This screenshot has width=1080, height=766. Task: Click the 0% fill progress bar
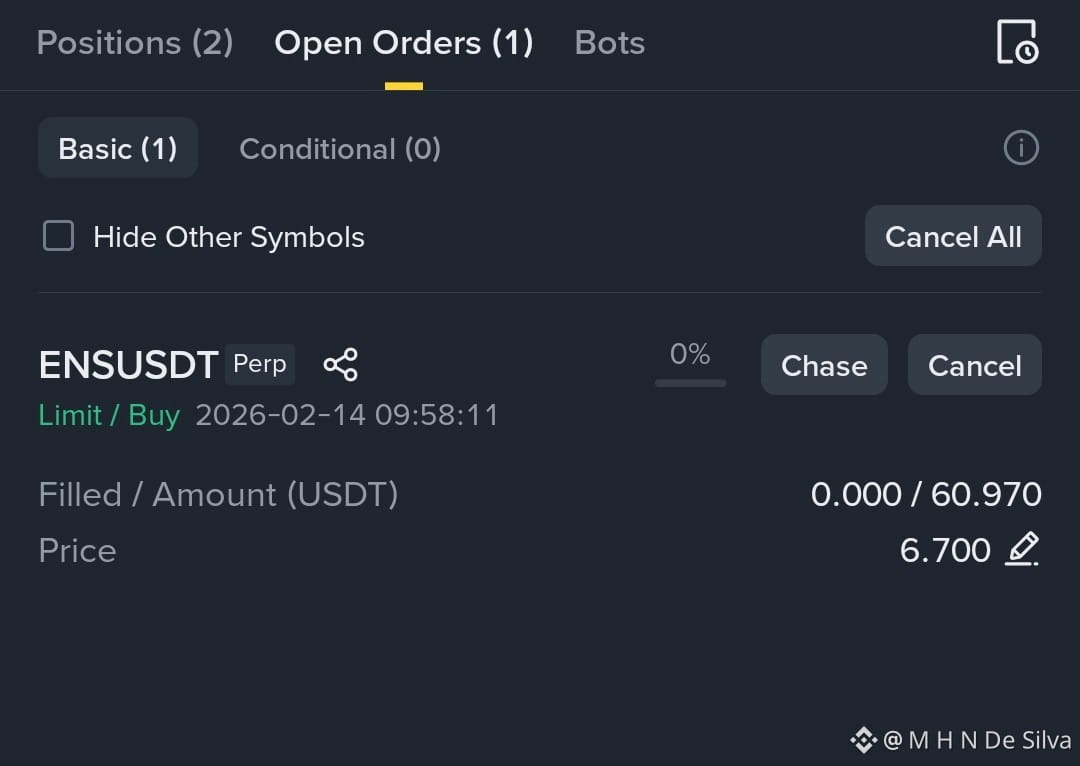coord(690,383)
